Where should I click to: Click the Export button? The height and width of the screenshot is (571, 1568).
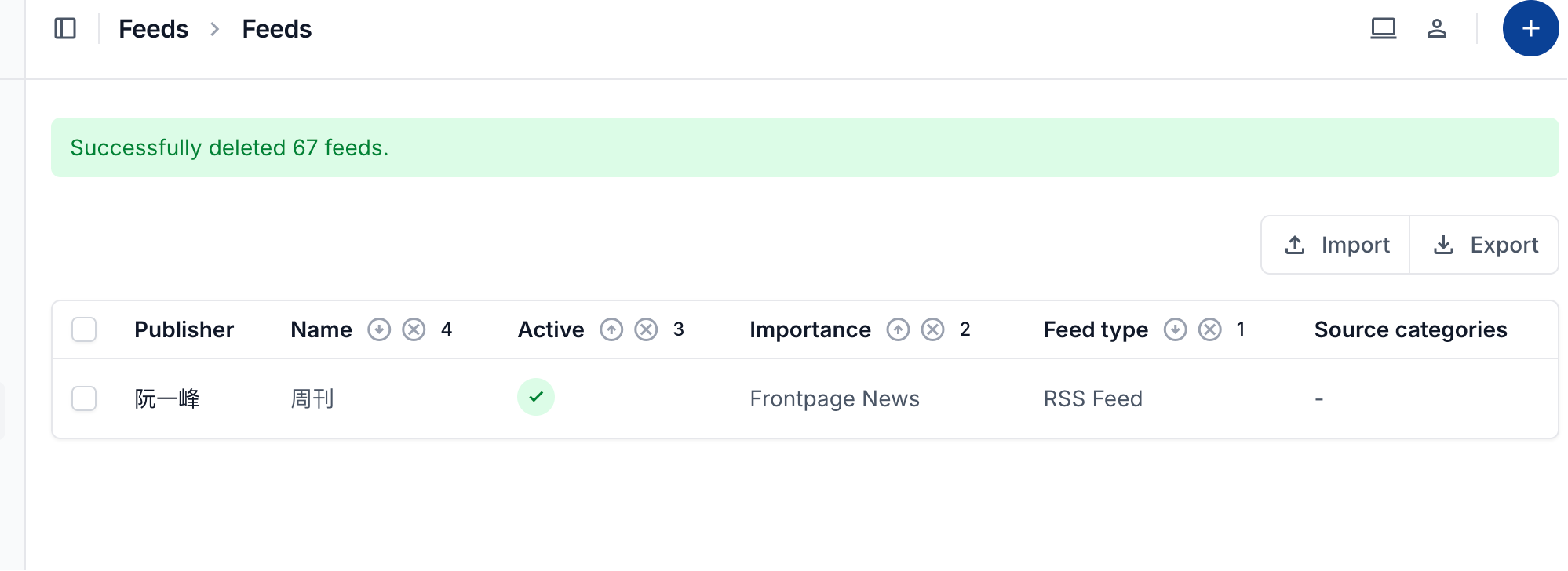click(1484, 245)
